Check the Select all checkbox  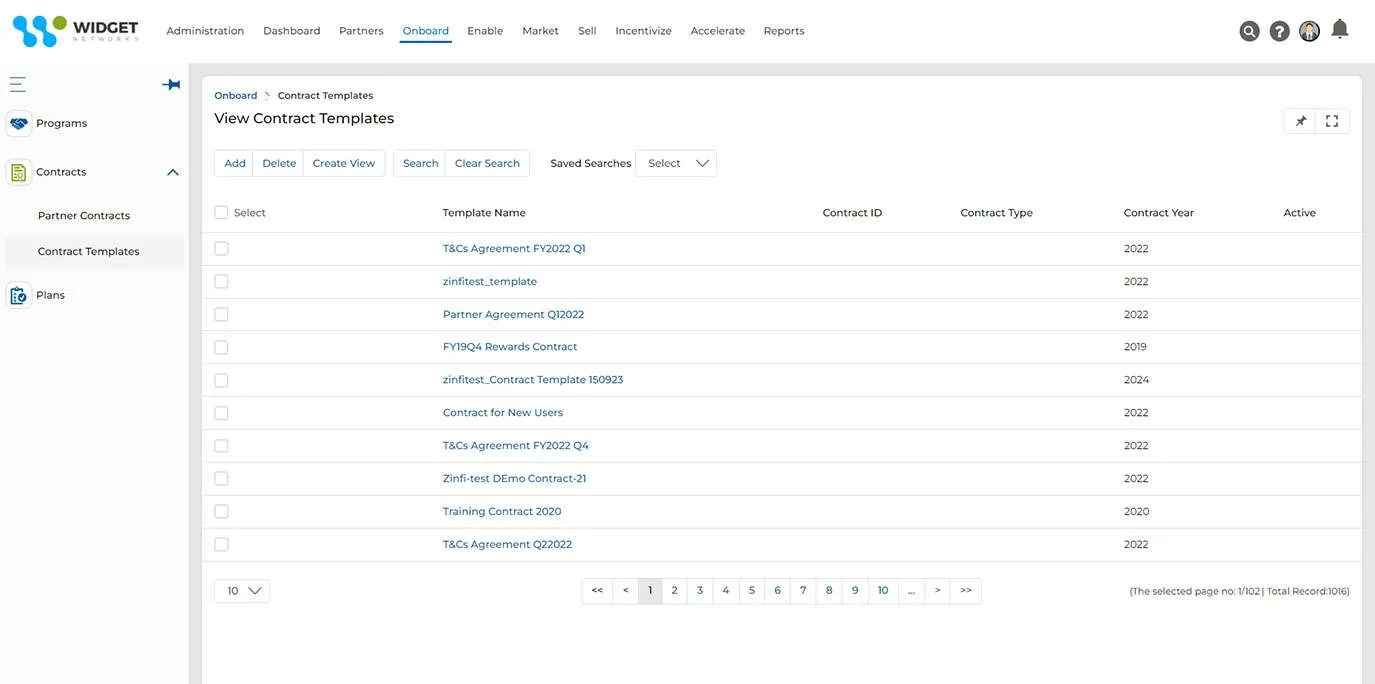(221, 212)
